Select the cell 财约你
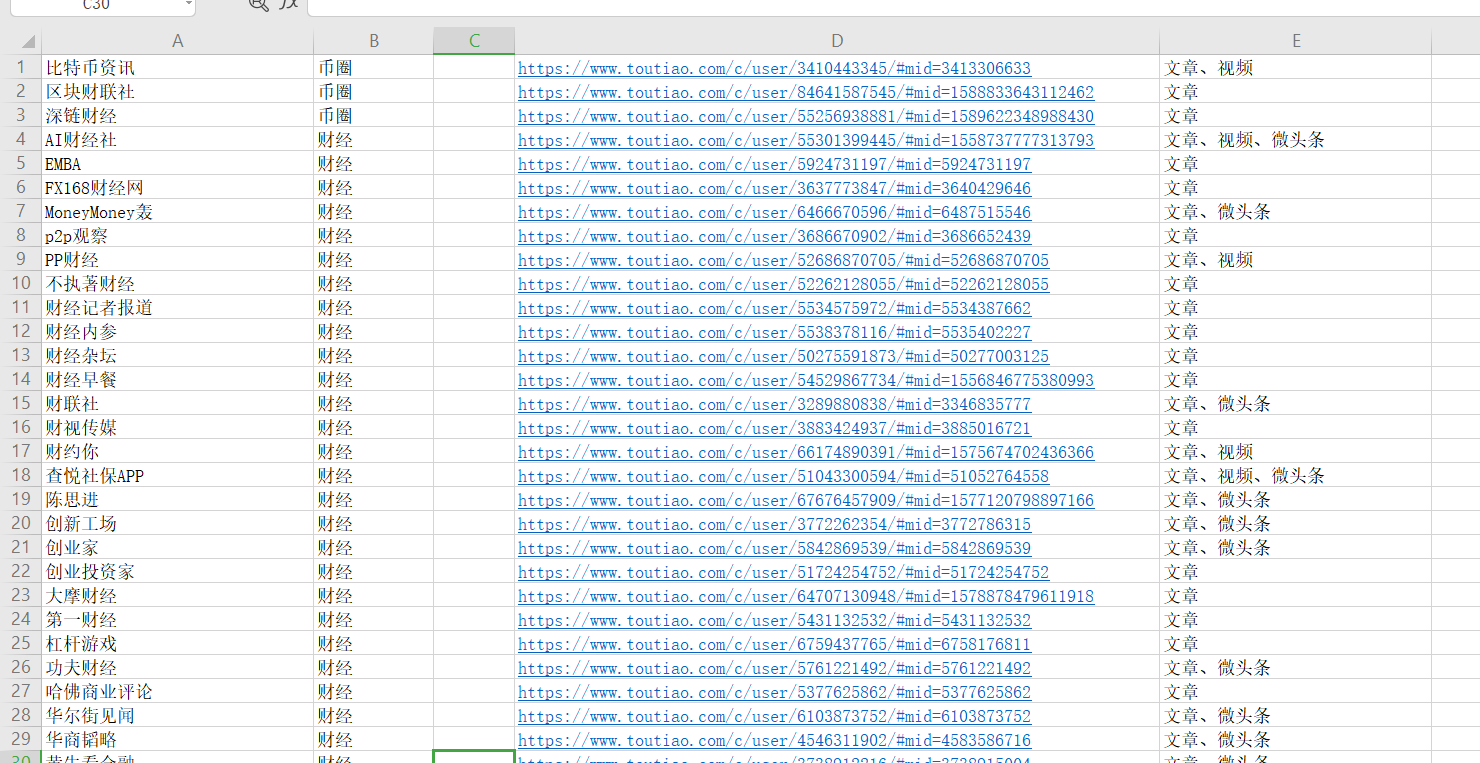Screen dimensions: 1480x763 pyautogui.click(x=177, y=452)
